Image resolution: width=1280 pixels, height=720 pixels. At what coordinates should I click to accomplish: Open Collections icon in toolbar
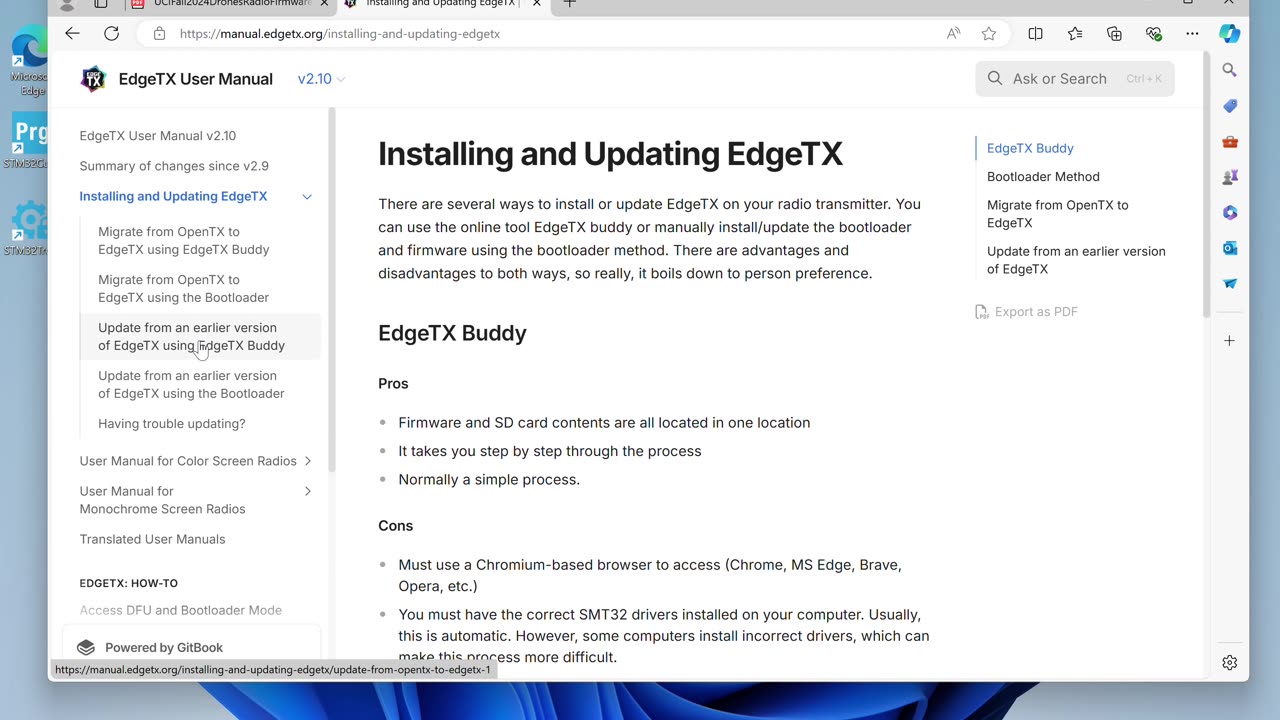[x=1114, y=33]
